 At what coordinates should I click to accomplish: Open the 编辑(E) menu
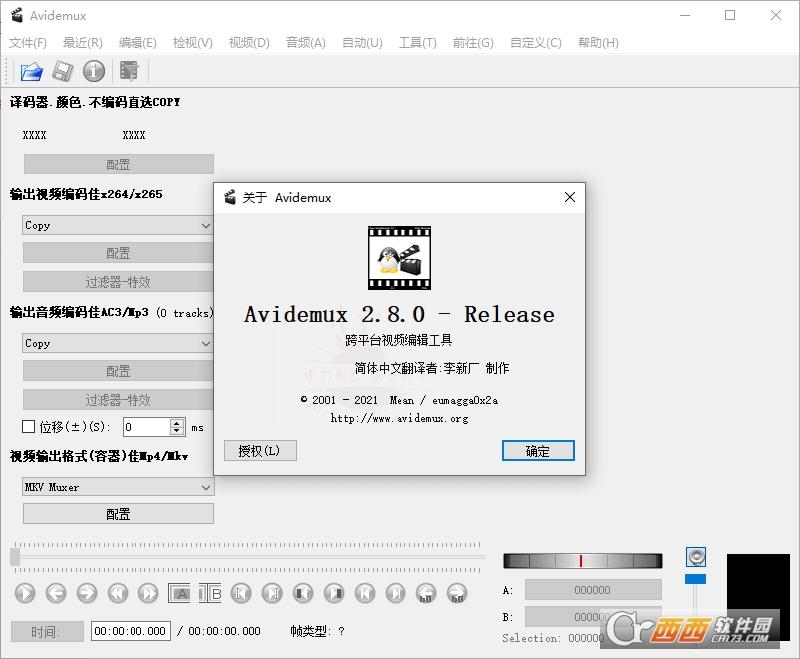pos(138,43)
